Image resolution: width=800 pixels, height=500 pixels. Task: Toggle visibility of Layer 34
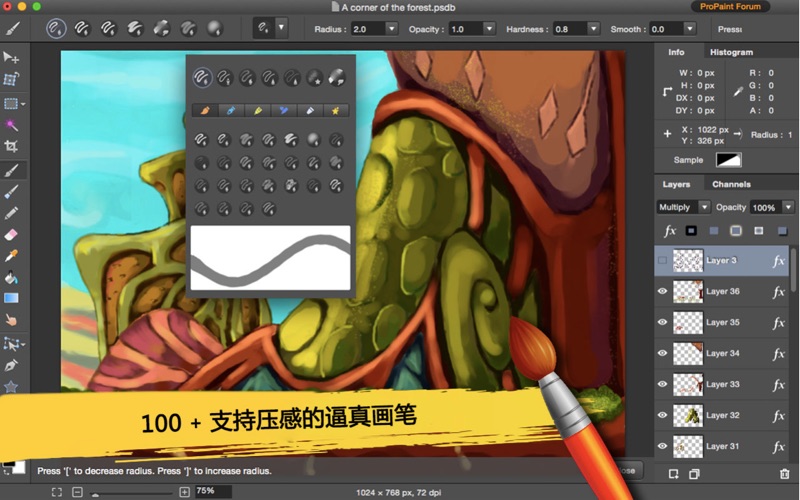pos(662,353)
